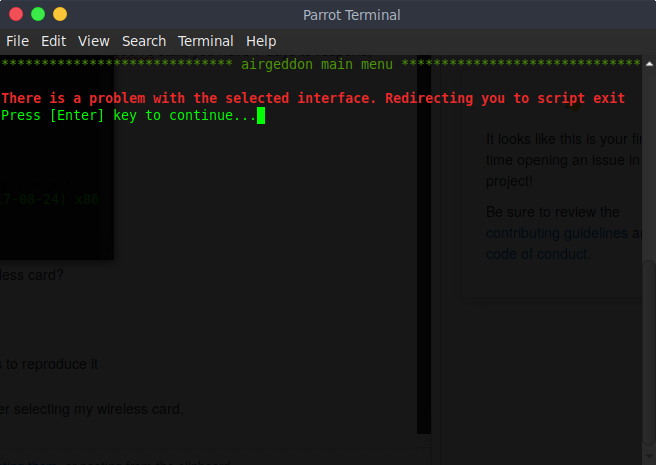Click the scrollbar up arrow

(649, 64)
